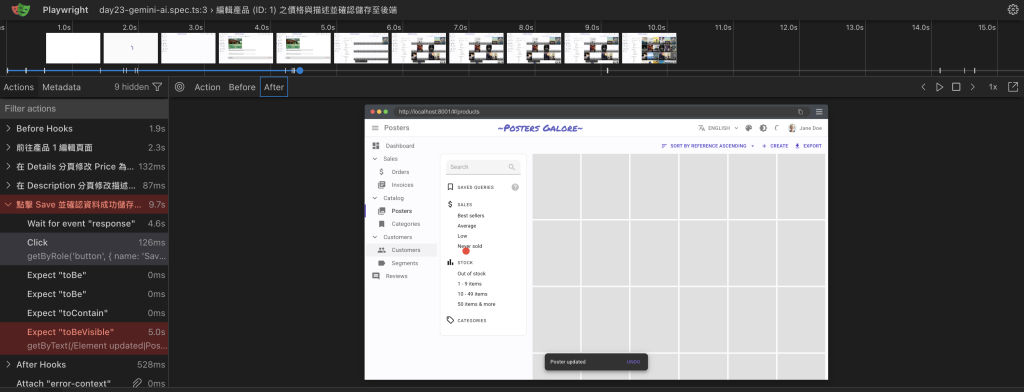The height and width of the screenshot is (392, 1024).
Task: Click the Invoices icon in sidebar
Action: coord(381,185)
